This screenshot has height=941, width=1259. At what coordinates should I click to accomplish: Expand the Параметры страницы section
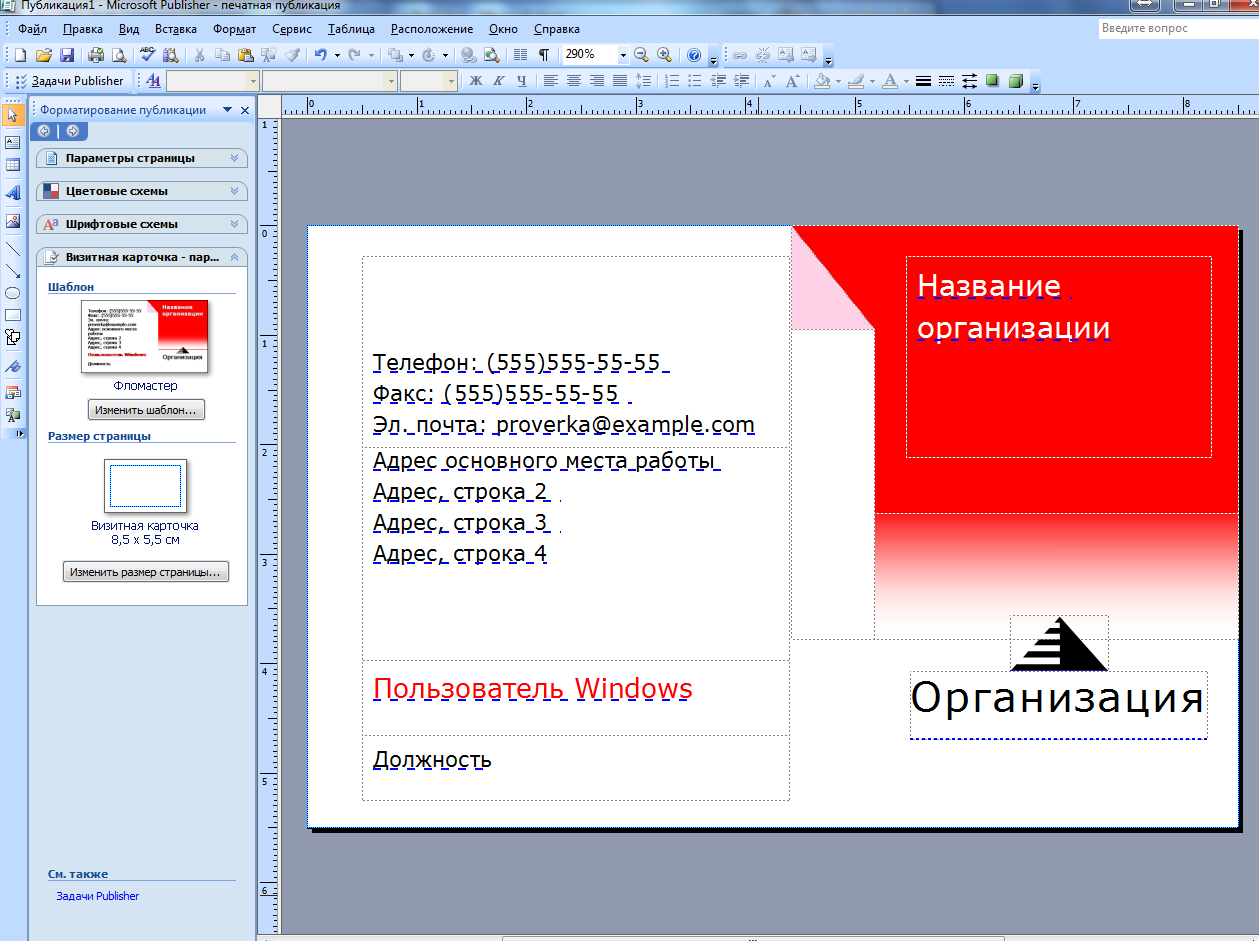142,158
